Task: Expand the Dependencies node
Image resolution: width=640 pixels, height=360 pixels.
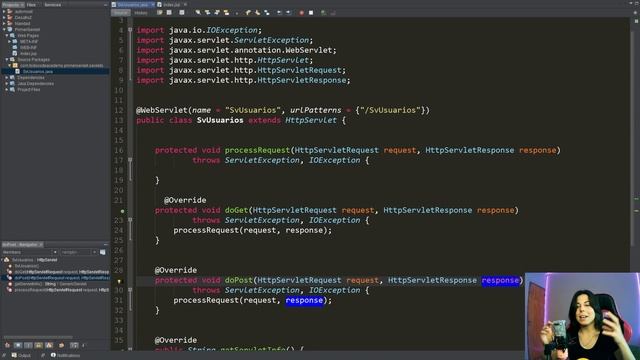Action: pos(7,77)
